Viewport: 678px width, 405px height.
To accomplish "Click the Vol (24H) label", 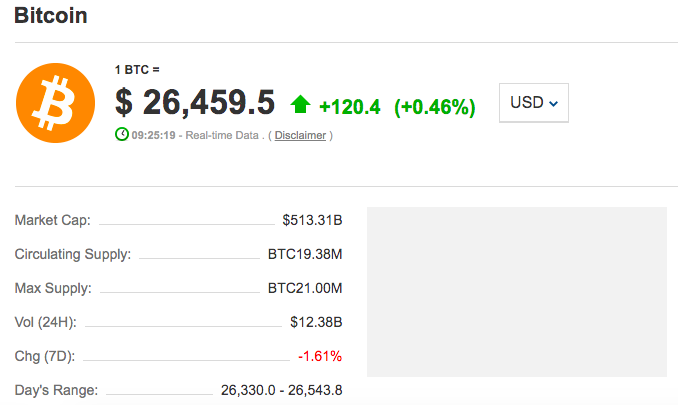I will [46, 322].
